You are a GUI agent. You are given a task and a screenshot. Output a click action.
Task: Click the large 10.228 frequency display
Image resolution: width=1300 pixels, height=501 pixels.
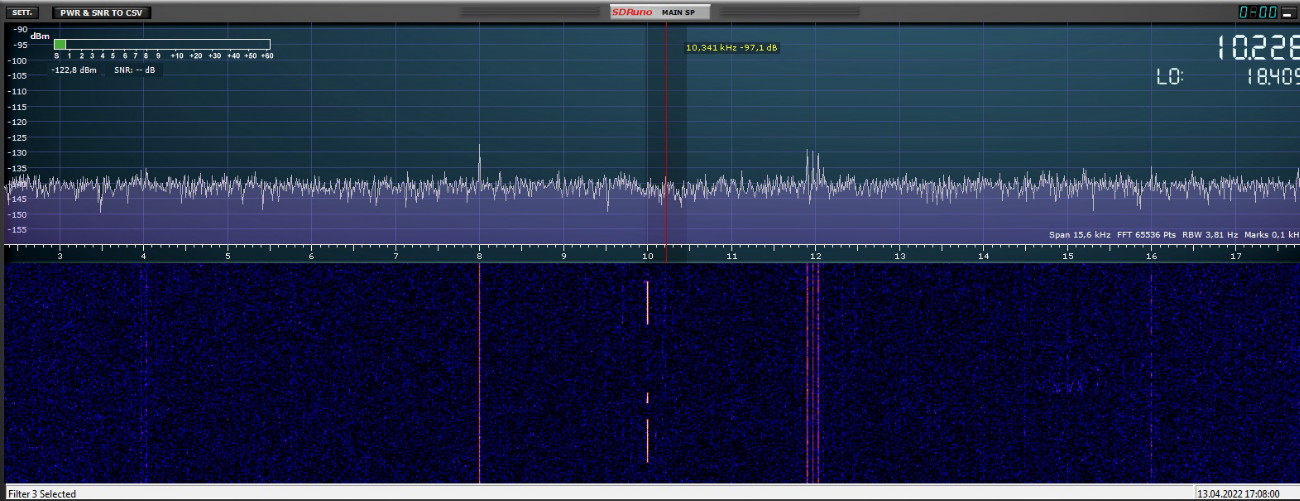tap(1257, 48)
